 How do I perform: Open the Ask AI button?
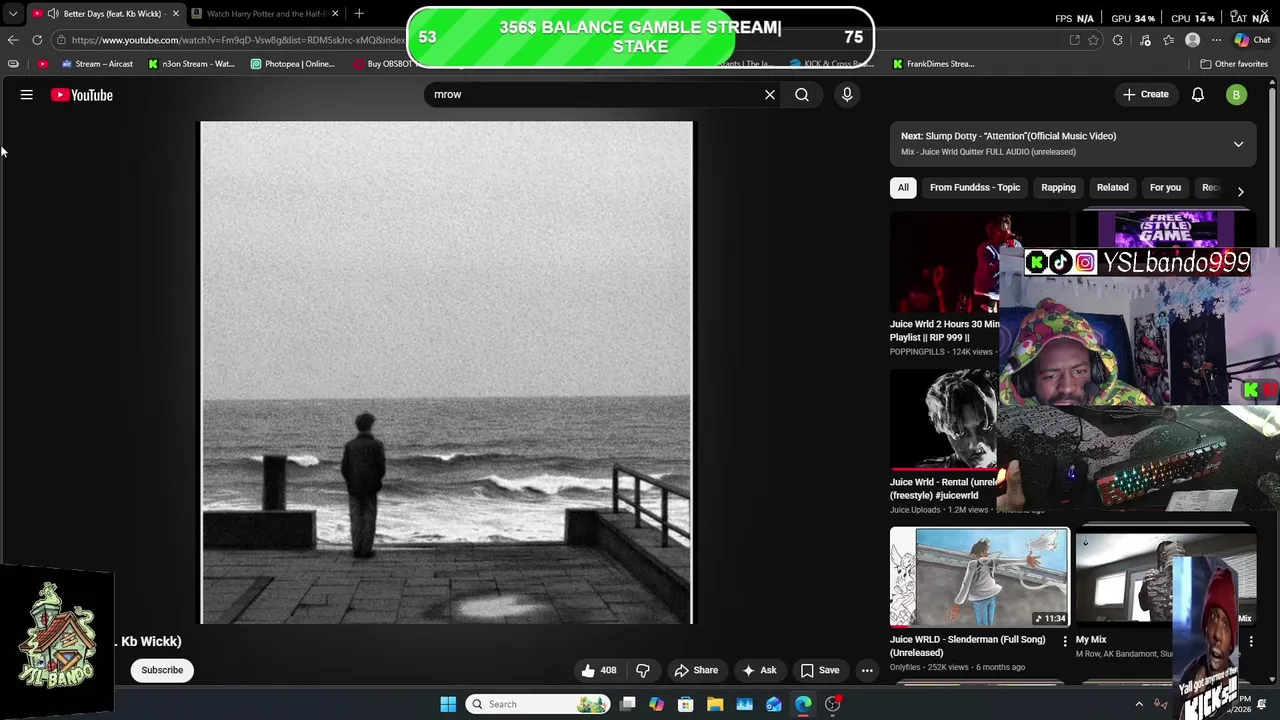[x=759, y=670]
